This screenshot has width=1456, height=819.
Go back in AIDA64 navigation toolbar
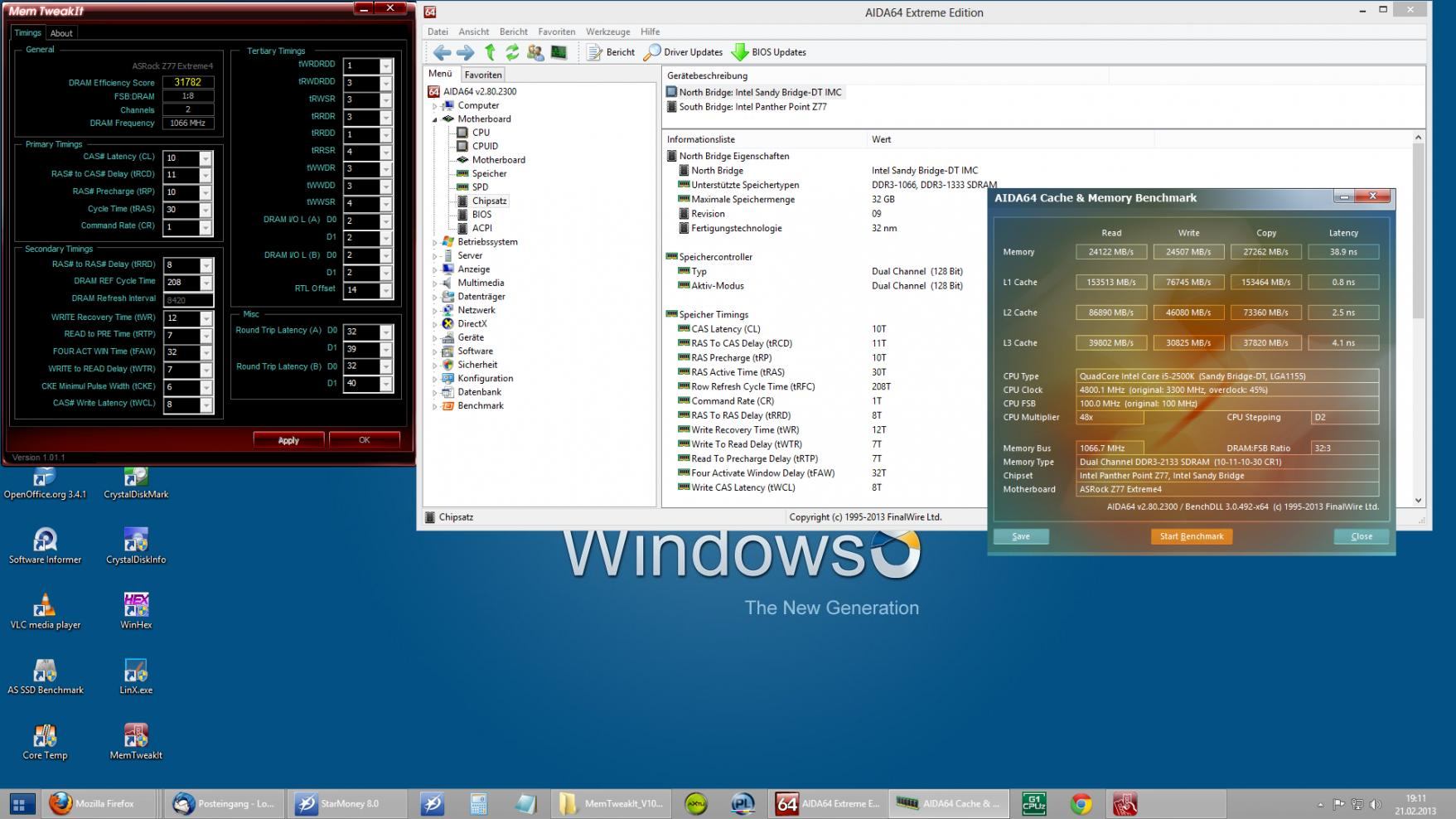coord(442,52)
